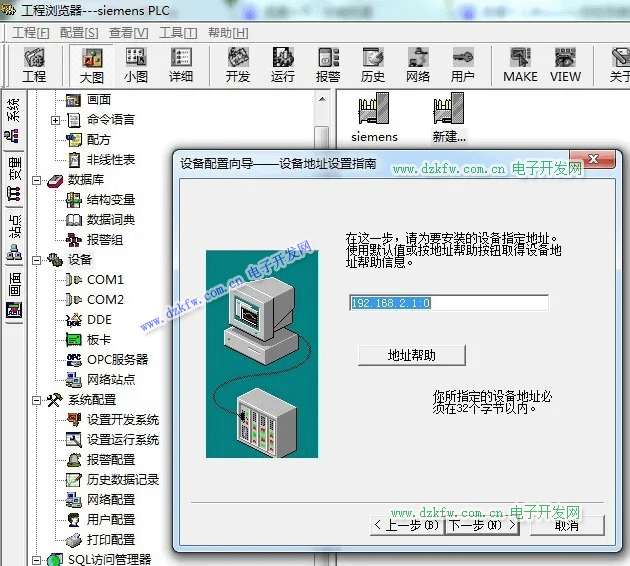
Task: Collapse the 系统配置 tree node
Action: click(x=37, y=400)
